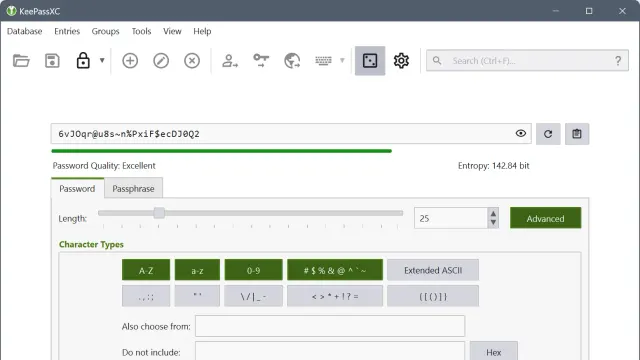Enable { [ ( ) ] } brace characters
640x360 pixels.
(433, 296)
